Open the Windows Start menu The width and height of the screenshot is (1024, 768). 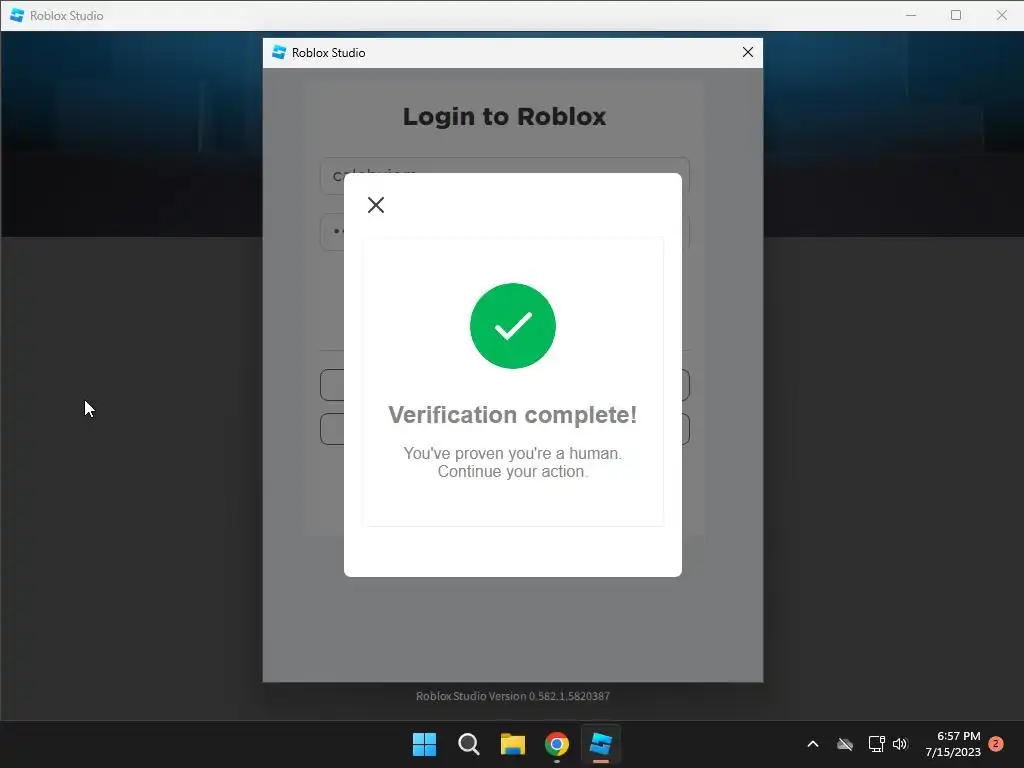(x=424, y=744)
